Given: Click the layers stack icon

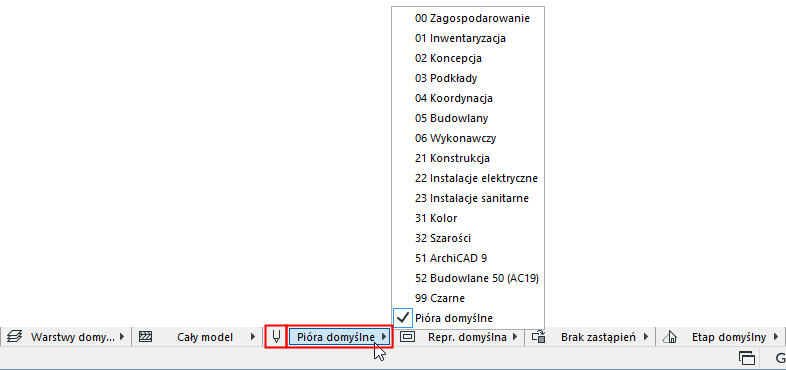Looking at the screenshot, I should pyautogui.click(x=14, y=337).
